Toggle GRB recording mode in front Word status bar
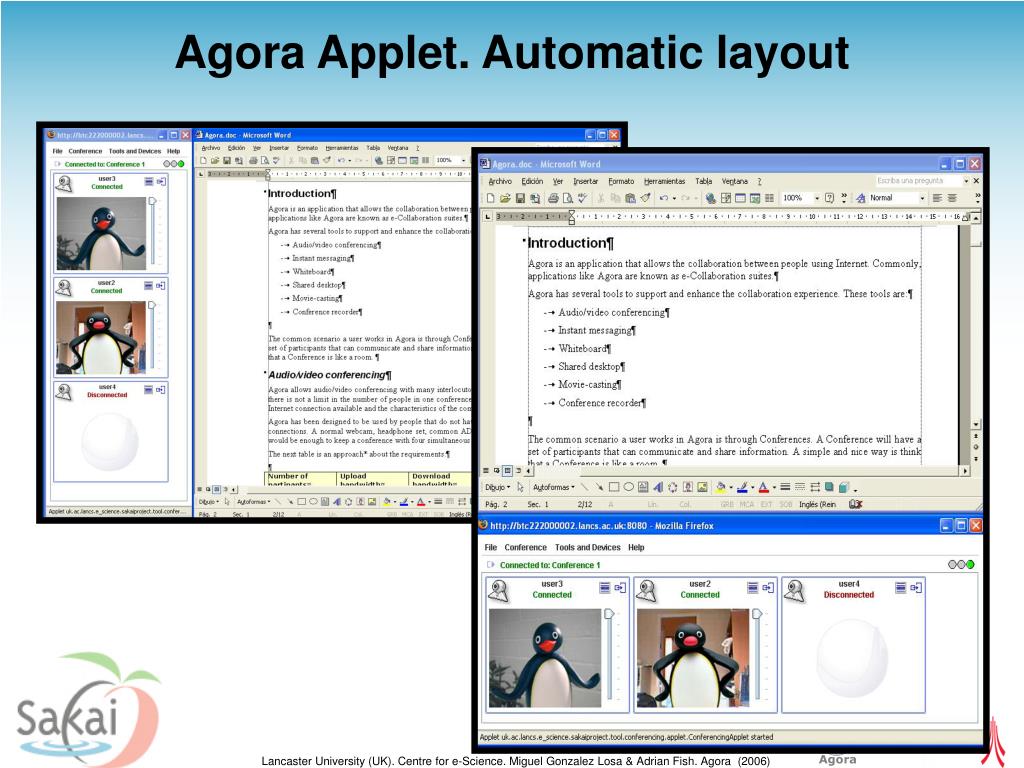 [727, 504]
